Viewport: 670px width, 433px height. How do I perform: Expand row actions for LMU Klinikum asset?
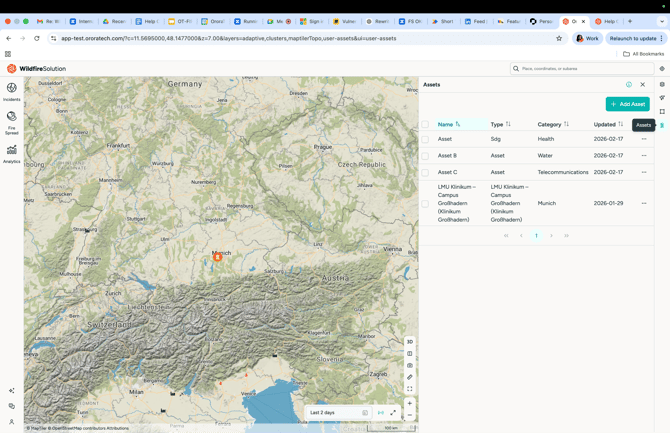click(x=644, y=203)
